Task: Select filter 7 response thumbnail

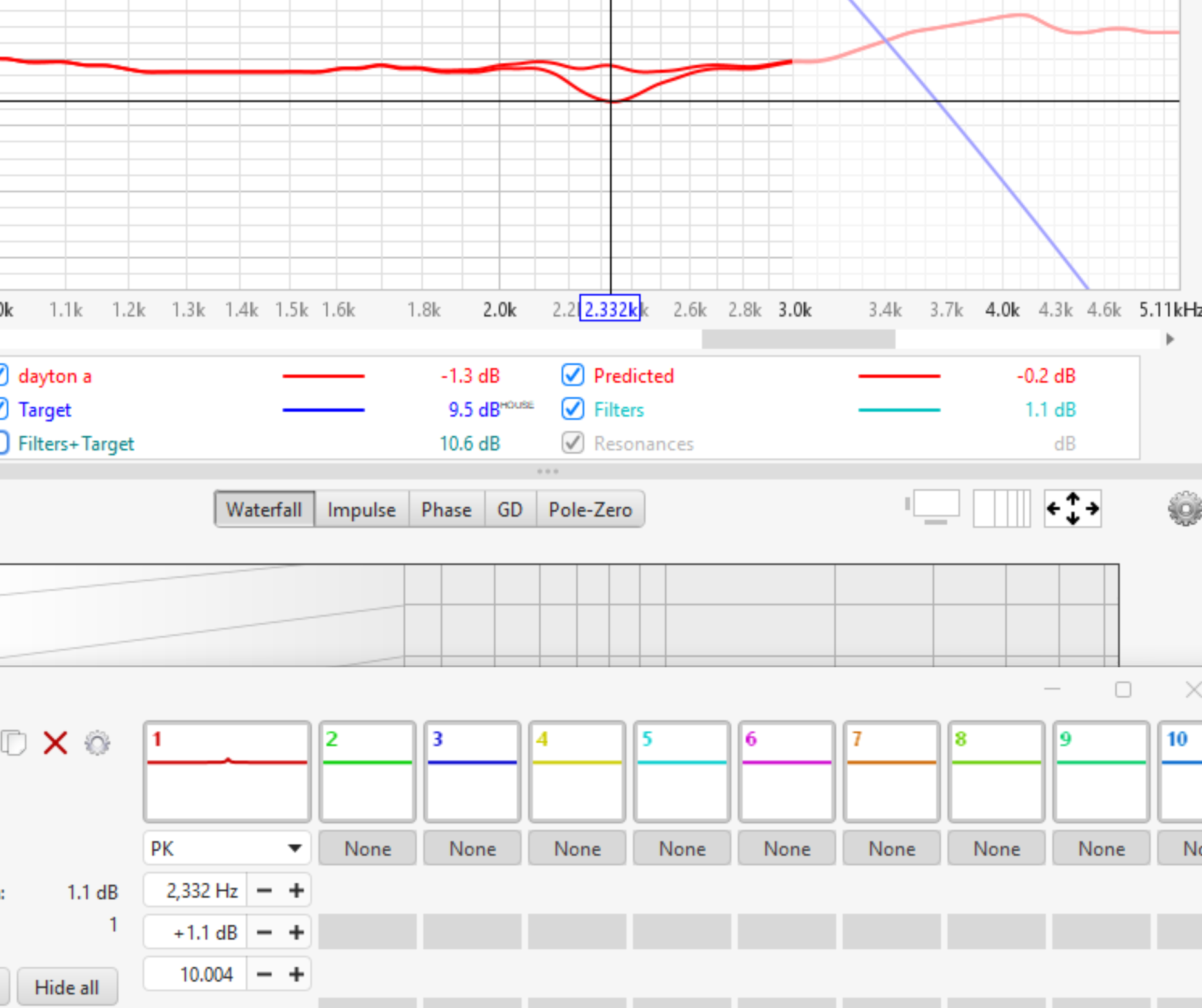Action: [x=892, y=772]
